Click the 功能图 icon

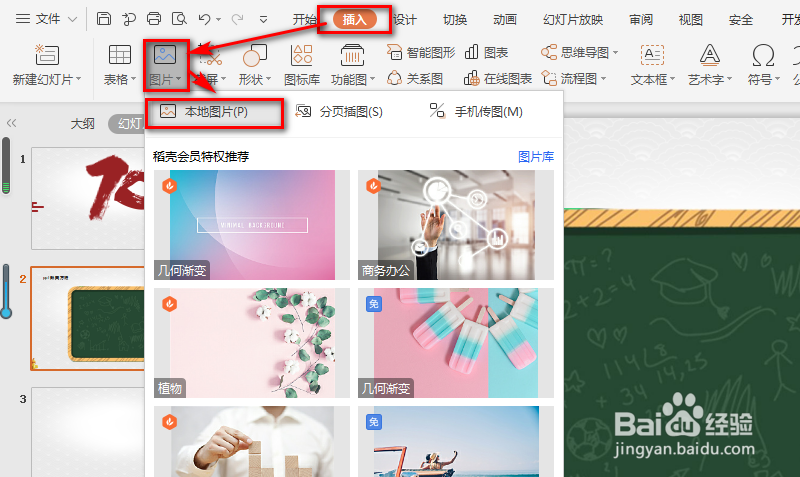point(352,55)
